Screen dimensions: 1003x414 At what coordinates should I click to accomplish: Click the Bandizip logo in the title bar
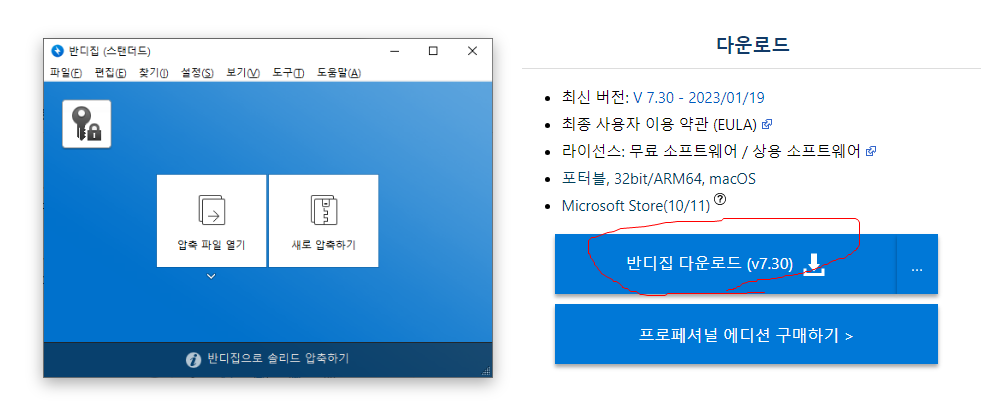(57, 51)
